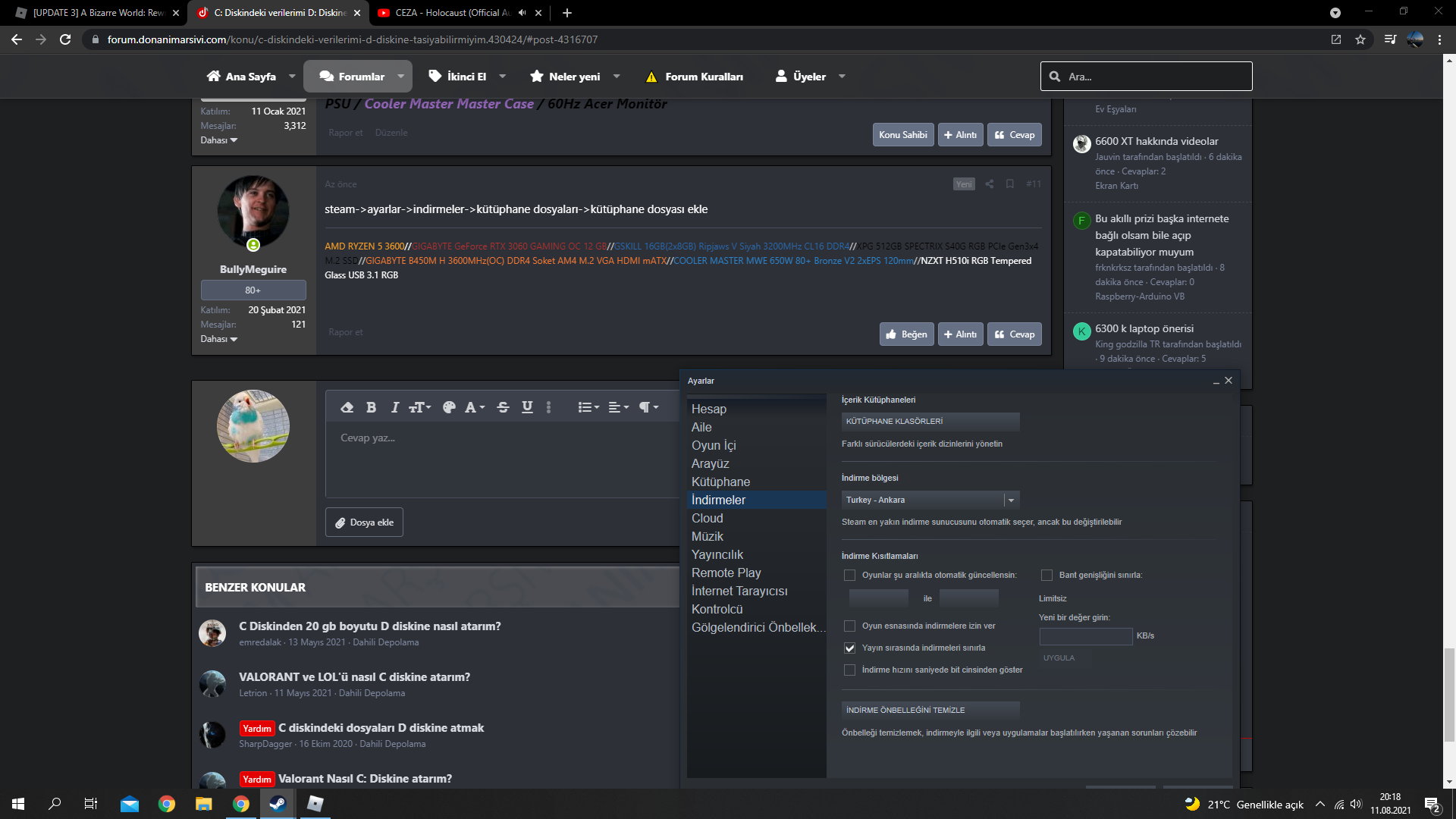The width and height of the screenshot is (1456, 819).
Task: Toggle bold formatting in reply editor
Action: pos(371,407)
